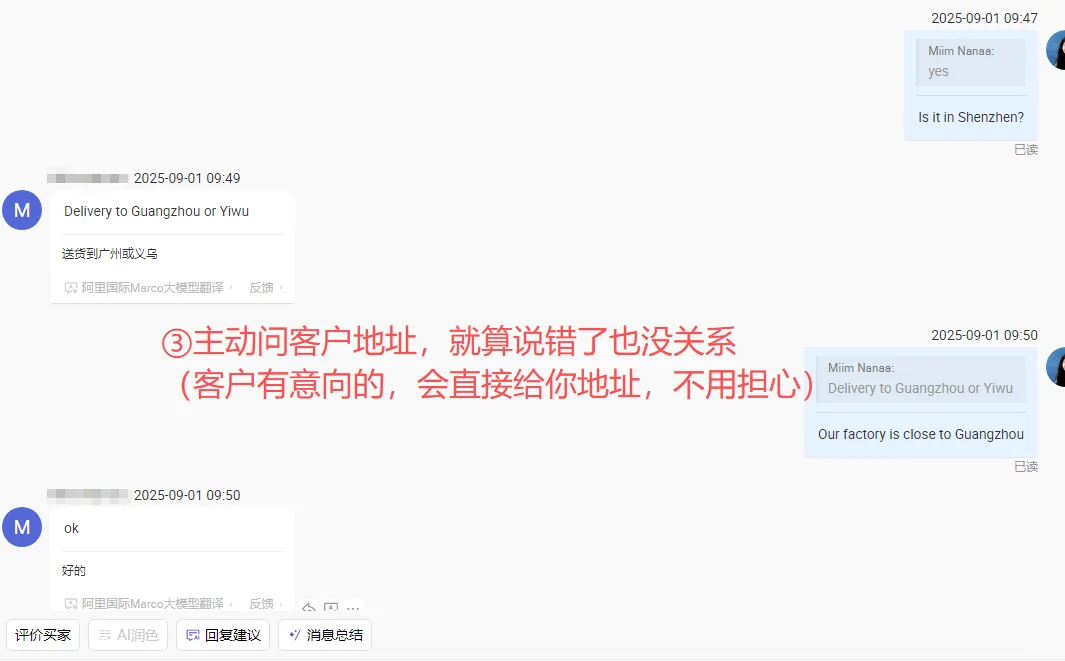Open 回复建议 reply suggestions
Image resolution: width=1065 pixels, height=661 pixels.
(223, 635)
